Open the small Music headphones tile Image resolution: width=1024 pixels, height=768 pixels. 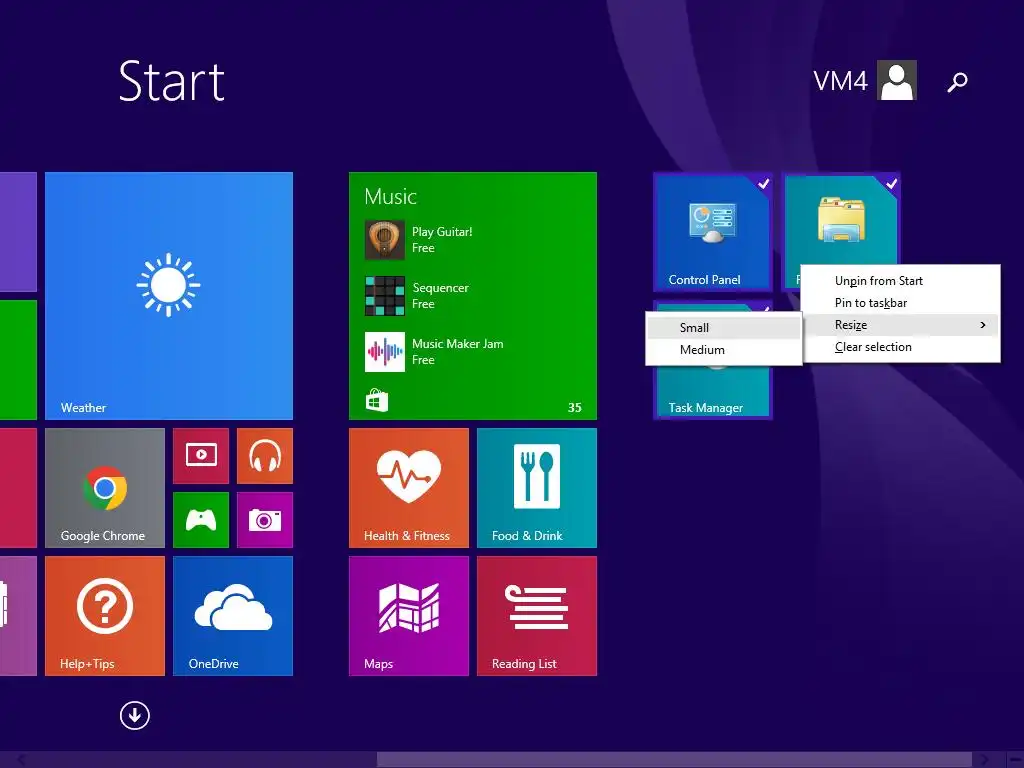pyautogui.click(x=265, y=455)
